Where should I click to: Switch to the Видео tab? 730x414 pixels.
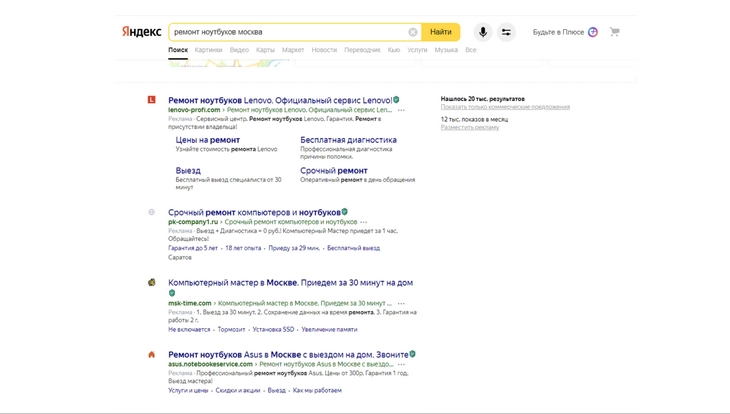coord(239,50)
